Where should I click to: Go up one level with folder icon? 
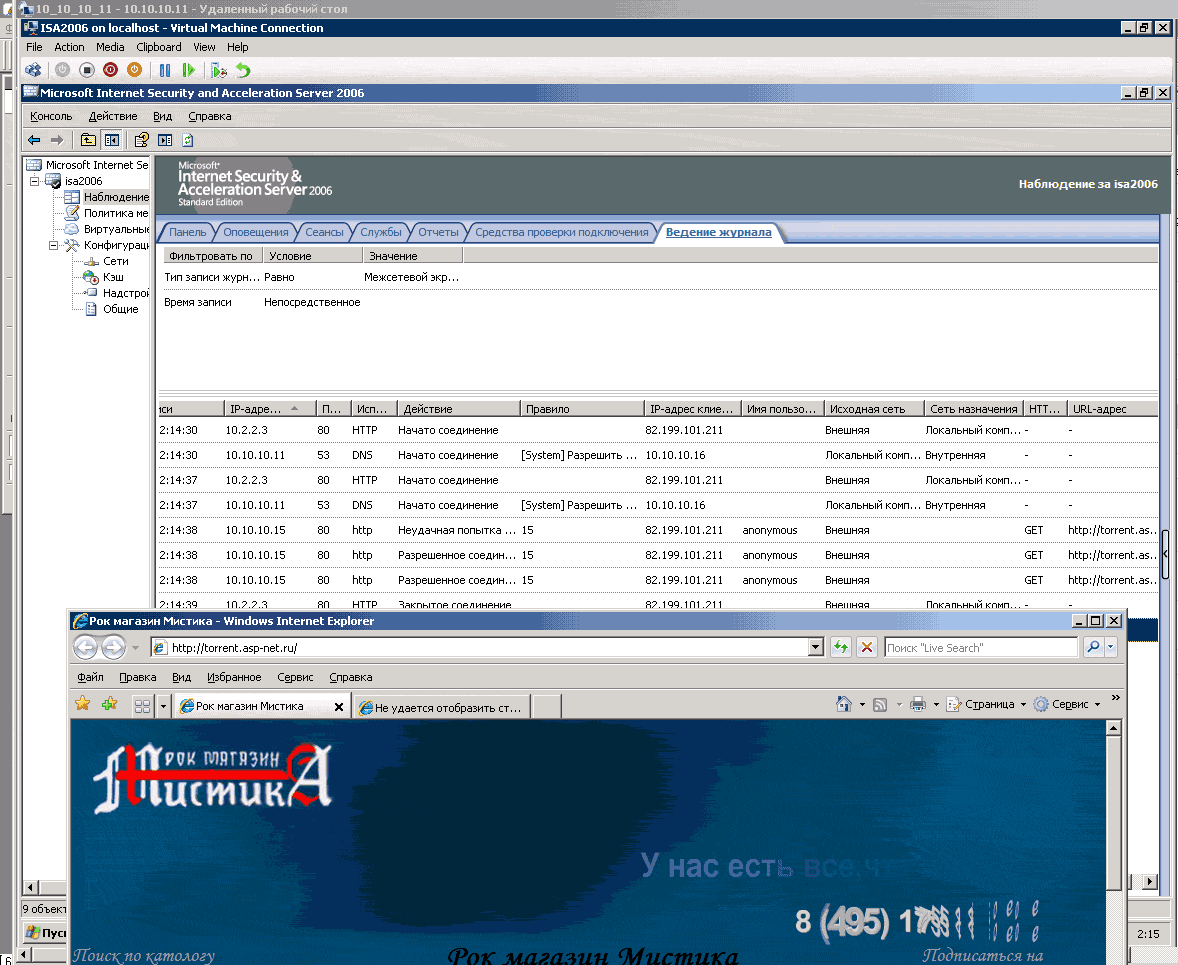click(88, 140)
